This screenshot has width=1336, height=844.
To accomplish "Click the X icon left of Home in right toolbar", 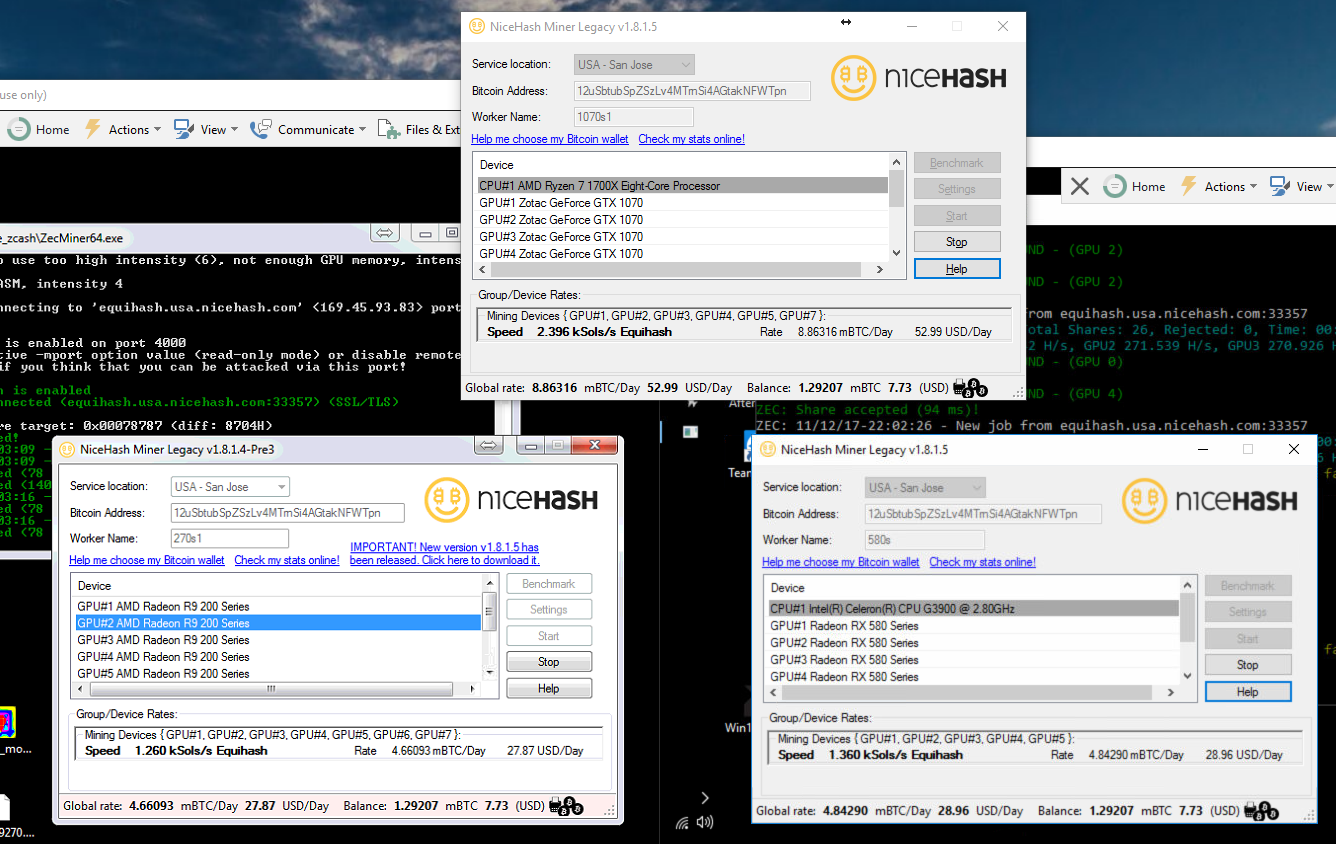I will click(1080, 186).
